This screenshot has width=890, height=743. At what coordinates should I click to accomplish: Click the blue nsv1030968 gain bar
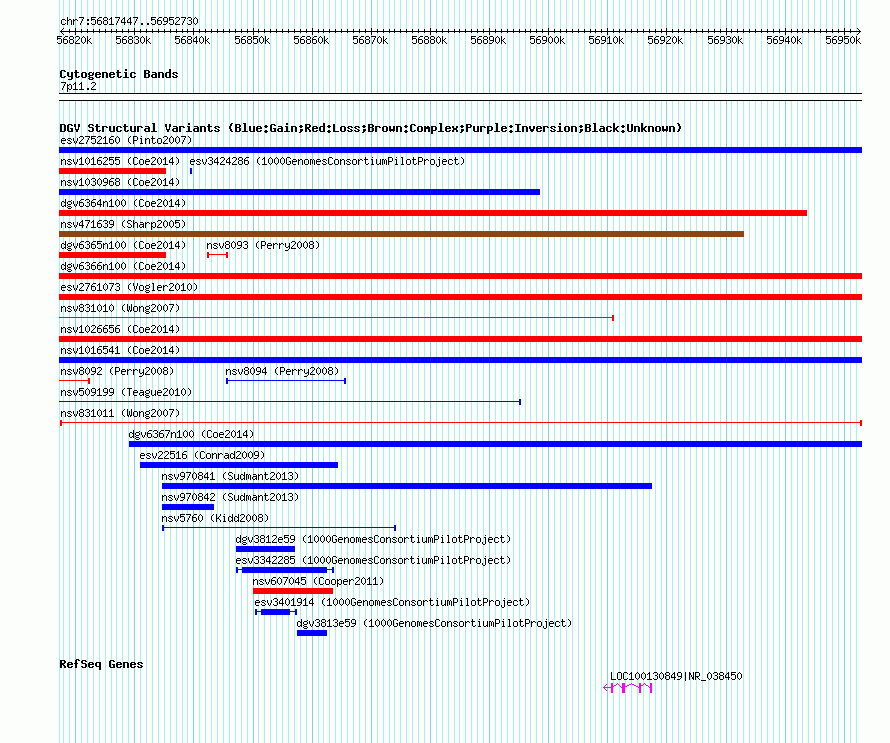(299, 192)
